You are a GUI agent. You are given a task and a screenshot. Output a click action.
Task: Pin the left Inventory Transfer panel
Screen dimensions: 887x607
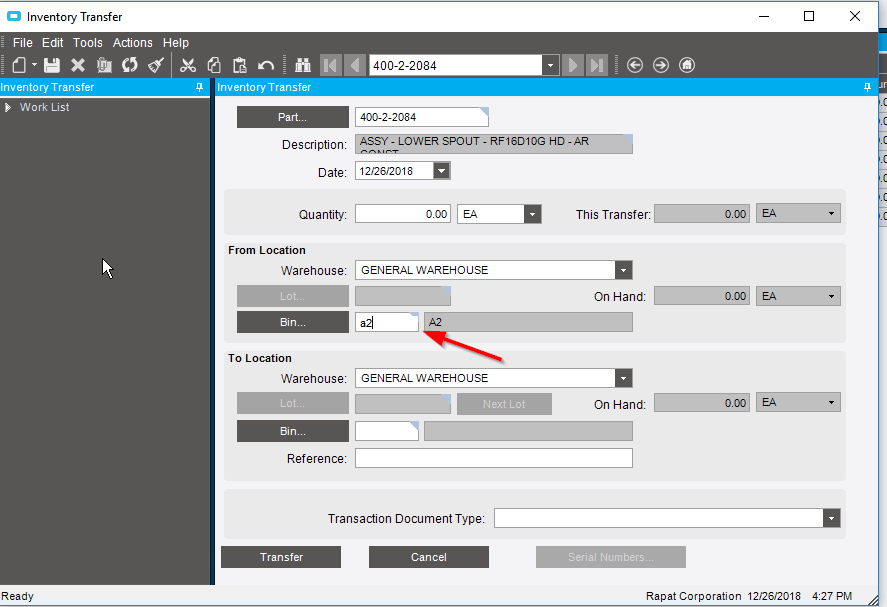click(200, 87)
